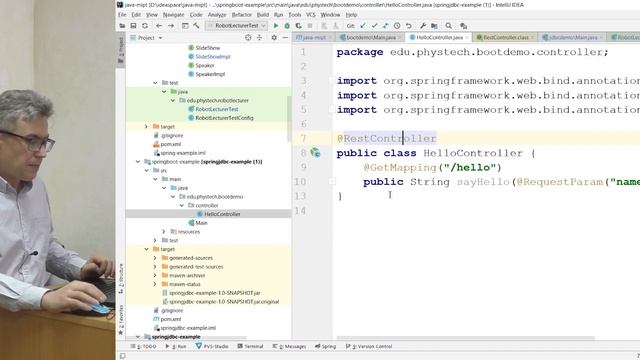Open the Version Control tool window

[369, 346]
